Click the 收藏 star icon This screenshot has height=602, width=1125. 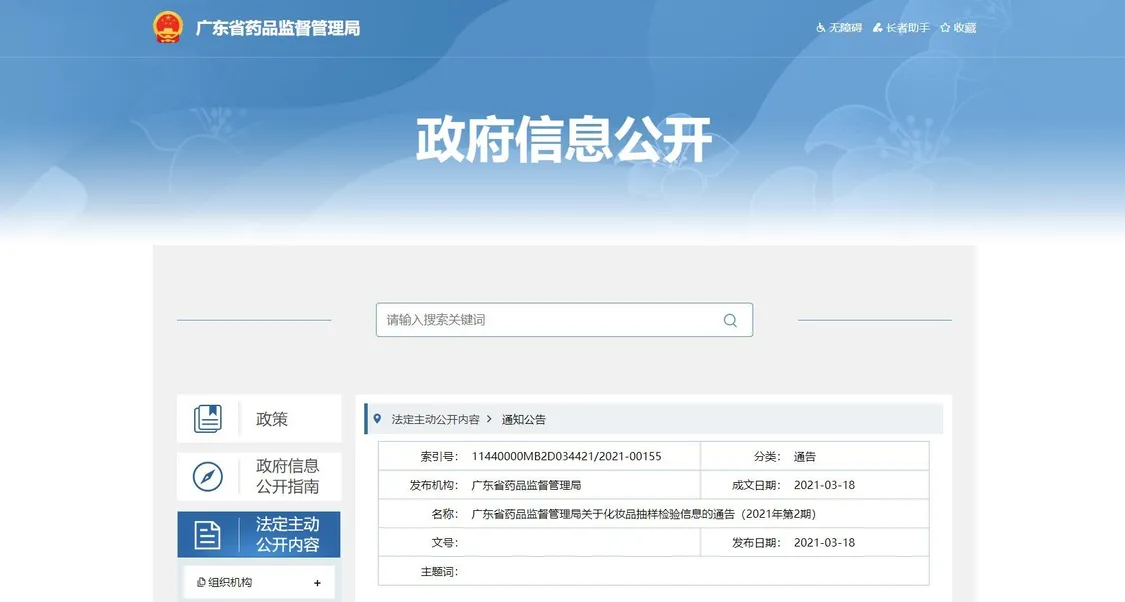point(945,28)
